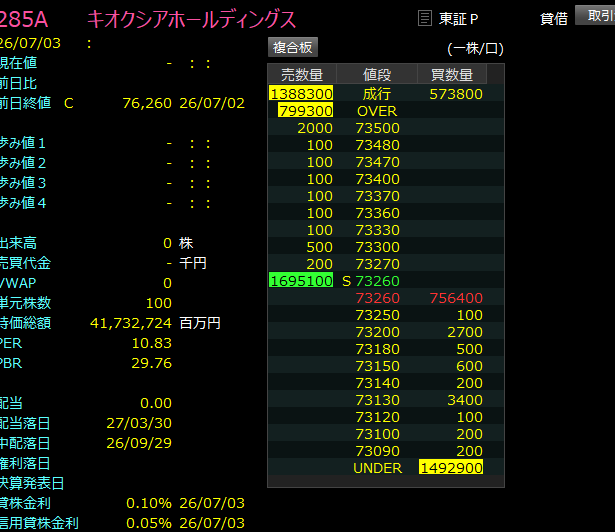Click the 成行 buy quantity 573800

(x=456, y=94)
